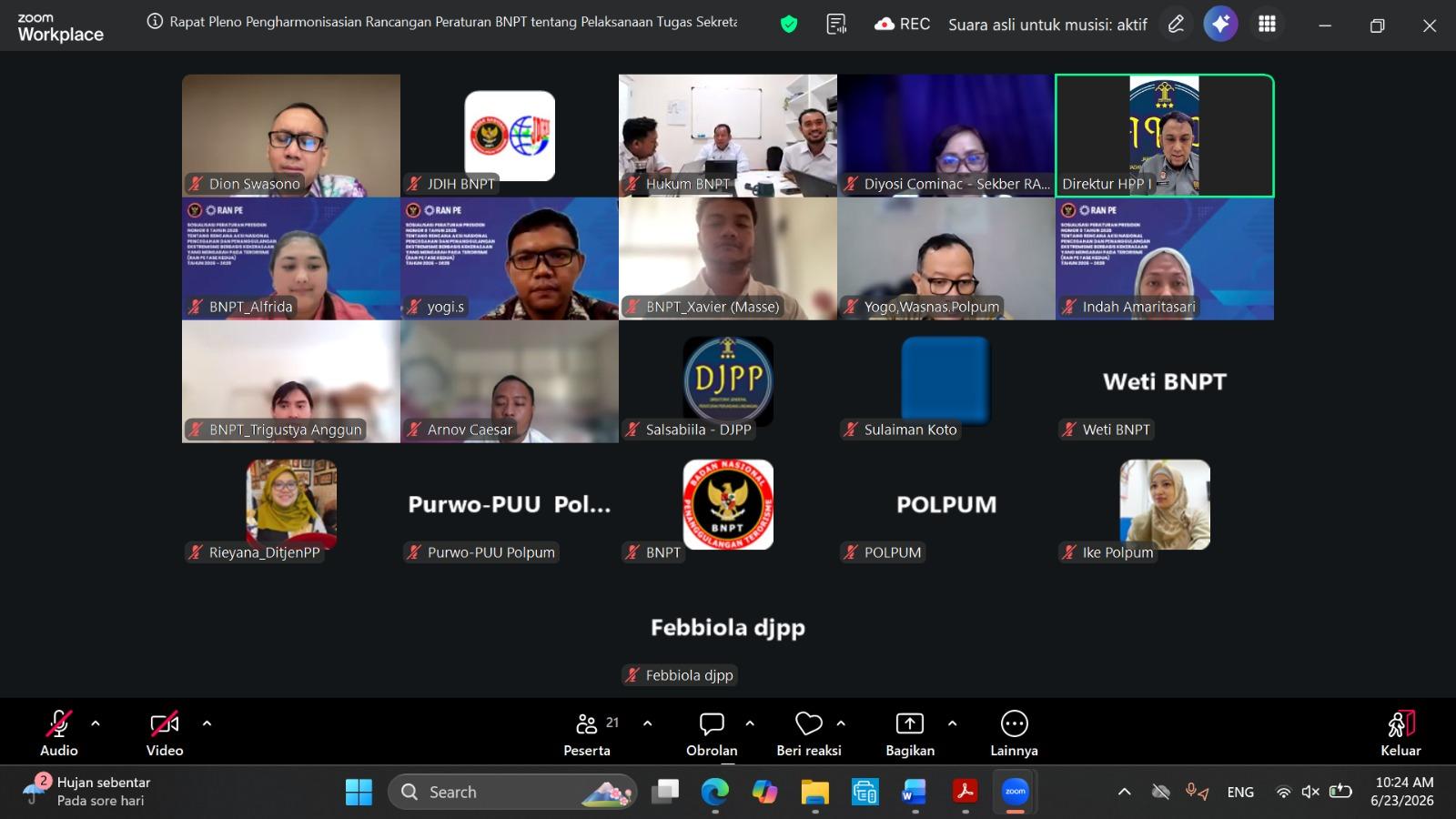Open the Copilot taskbar icon
Screen dimensions: 1456x819
coord(764,792)
